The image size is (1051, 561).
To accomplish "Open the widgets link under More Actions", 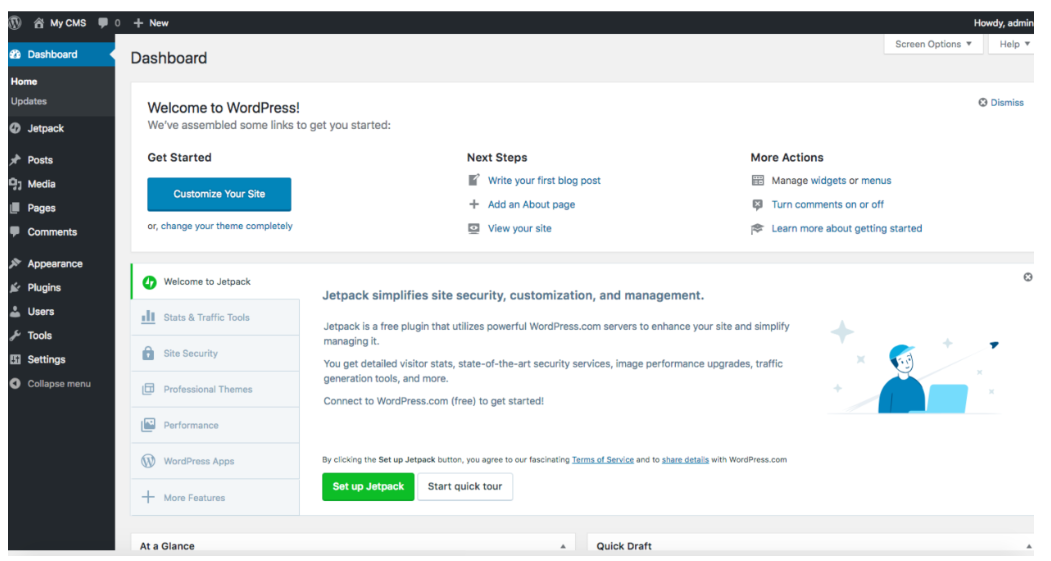I will [x=828, y=180].
